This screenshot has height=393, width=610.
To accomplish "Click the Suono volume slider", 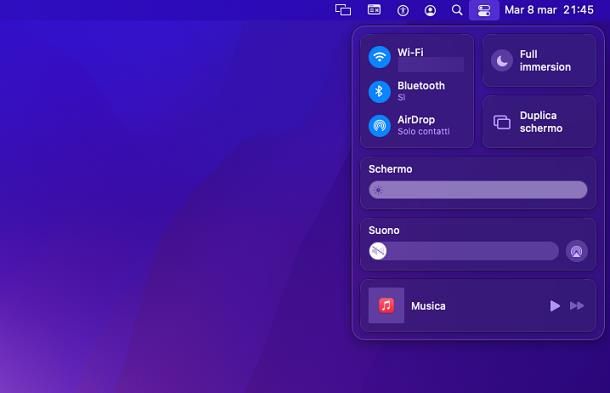I will click(x=464, y=251).
